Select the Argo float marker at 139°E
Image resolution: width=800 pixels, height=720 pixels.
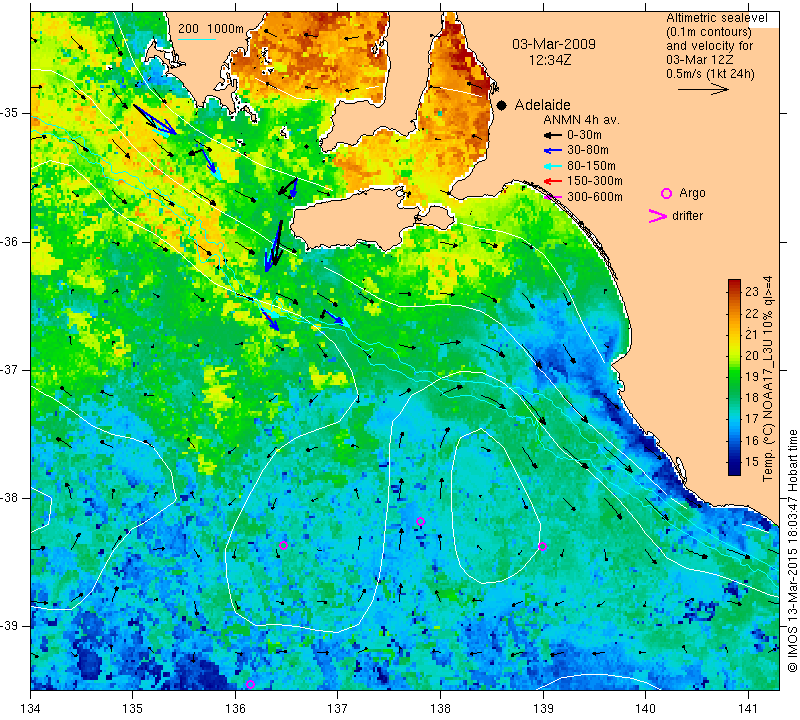542,547
